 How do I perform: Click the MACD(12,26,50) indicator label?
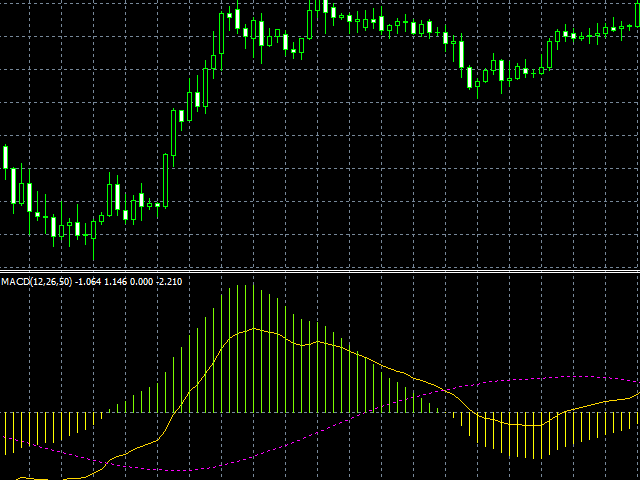[x=37, y=282]
